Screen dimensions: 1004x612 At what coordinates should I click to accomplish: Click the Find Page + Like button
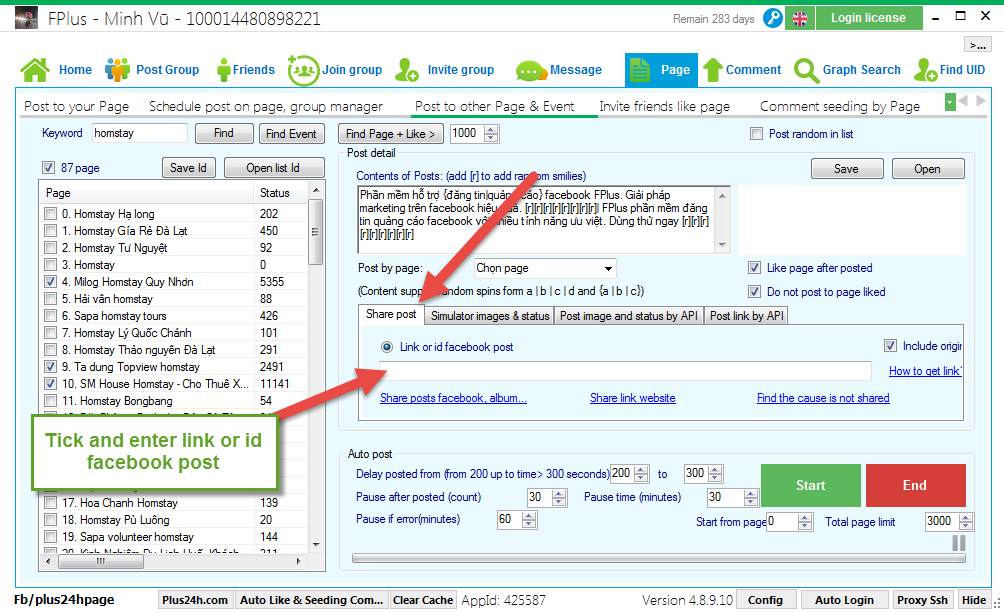pyautogui.click(x=391, y=134)
